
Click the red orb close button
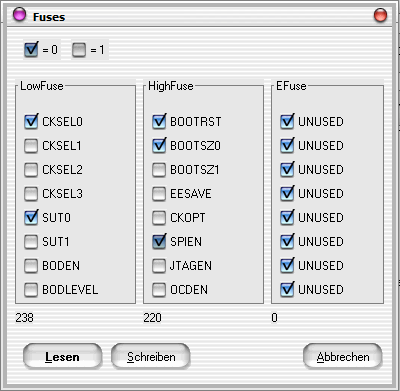380,15
